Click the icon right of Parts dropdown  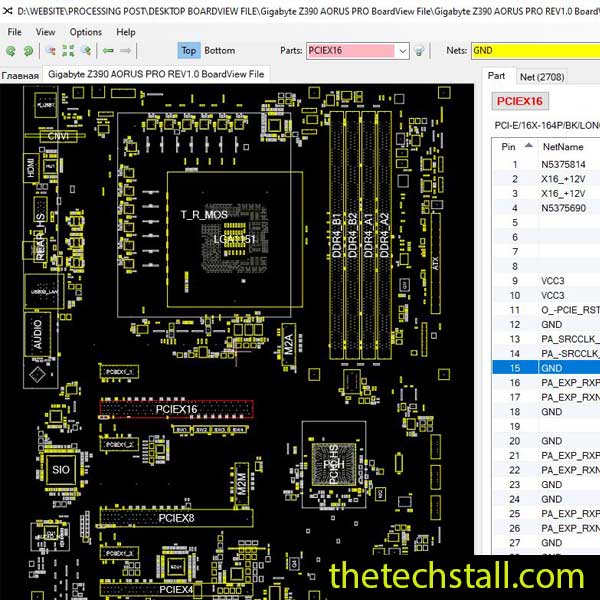pyautogui.click(x=419, y=50)
